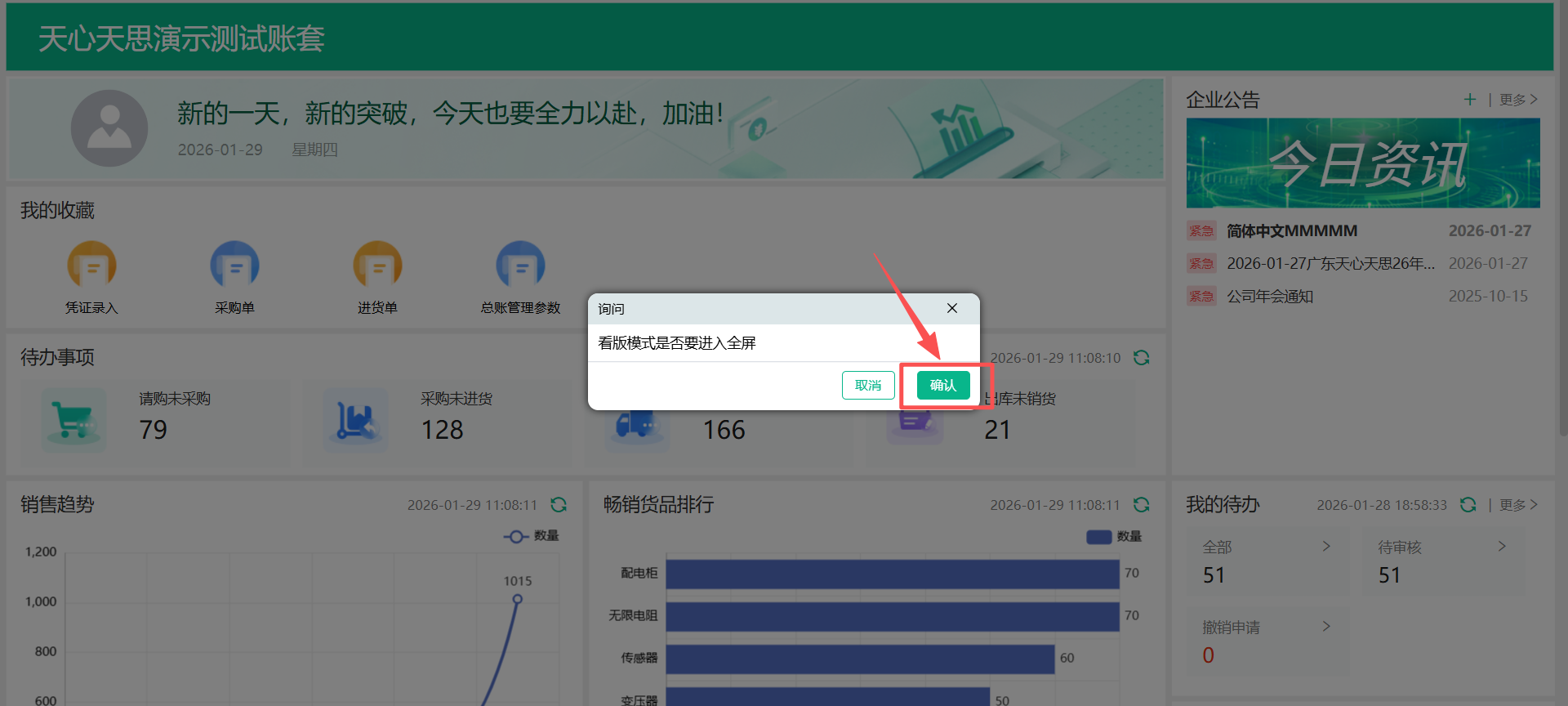Toggle the 数量 legend in 销售趋势 chart
This screenshot has height=706, width=1568.
coord(532,536)
